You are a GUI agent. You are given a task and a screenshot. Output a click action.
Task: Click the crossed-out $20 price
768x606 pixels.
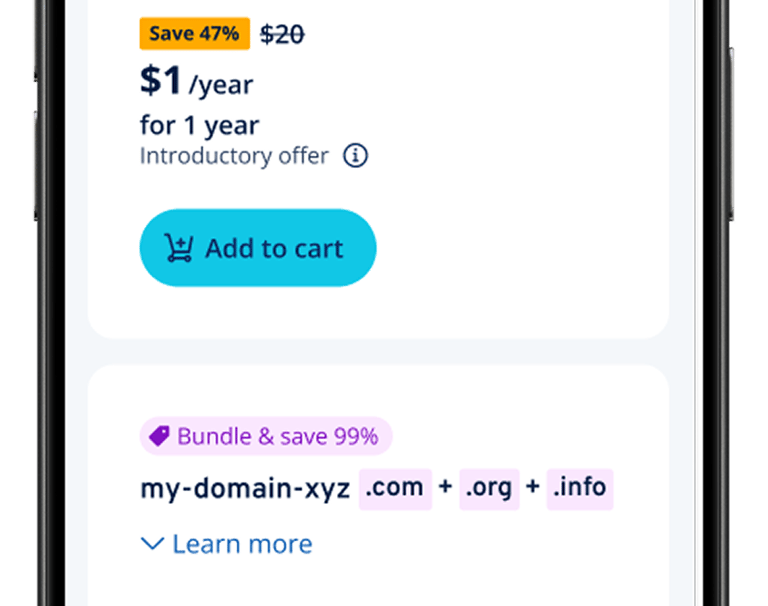pos(282,34)
